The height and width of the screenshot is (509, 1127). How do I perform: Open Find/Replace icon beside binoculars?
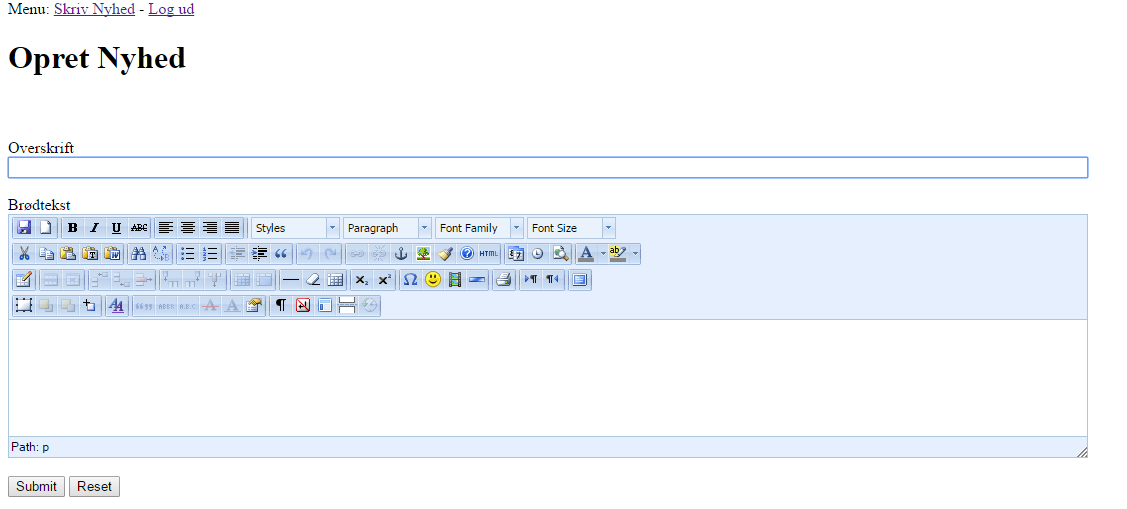[x=161, y=254]
